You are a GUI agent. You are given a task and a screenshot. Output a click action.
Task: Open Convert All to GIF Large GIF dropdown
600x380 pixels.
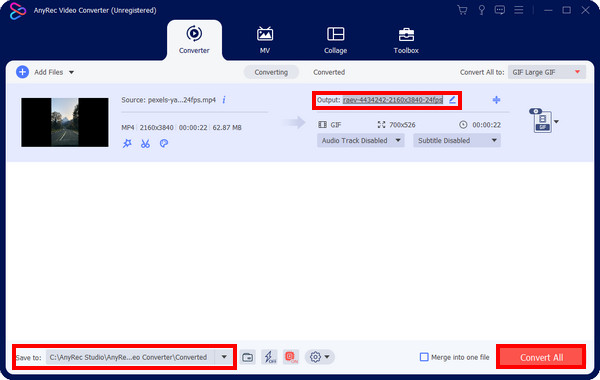coord(546,72)
